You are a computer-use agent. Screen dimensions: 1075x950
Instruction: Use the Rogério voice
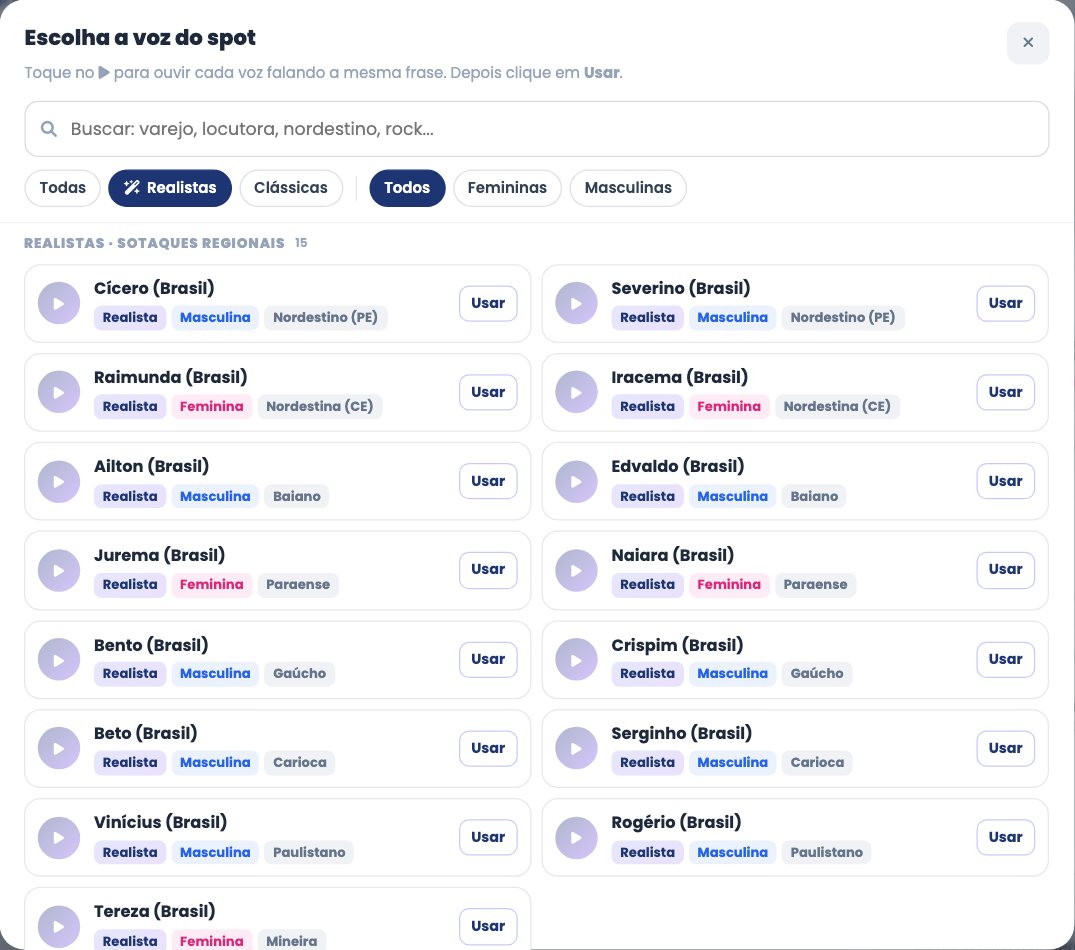1005,838
